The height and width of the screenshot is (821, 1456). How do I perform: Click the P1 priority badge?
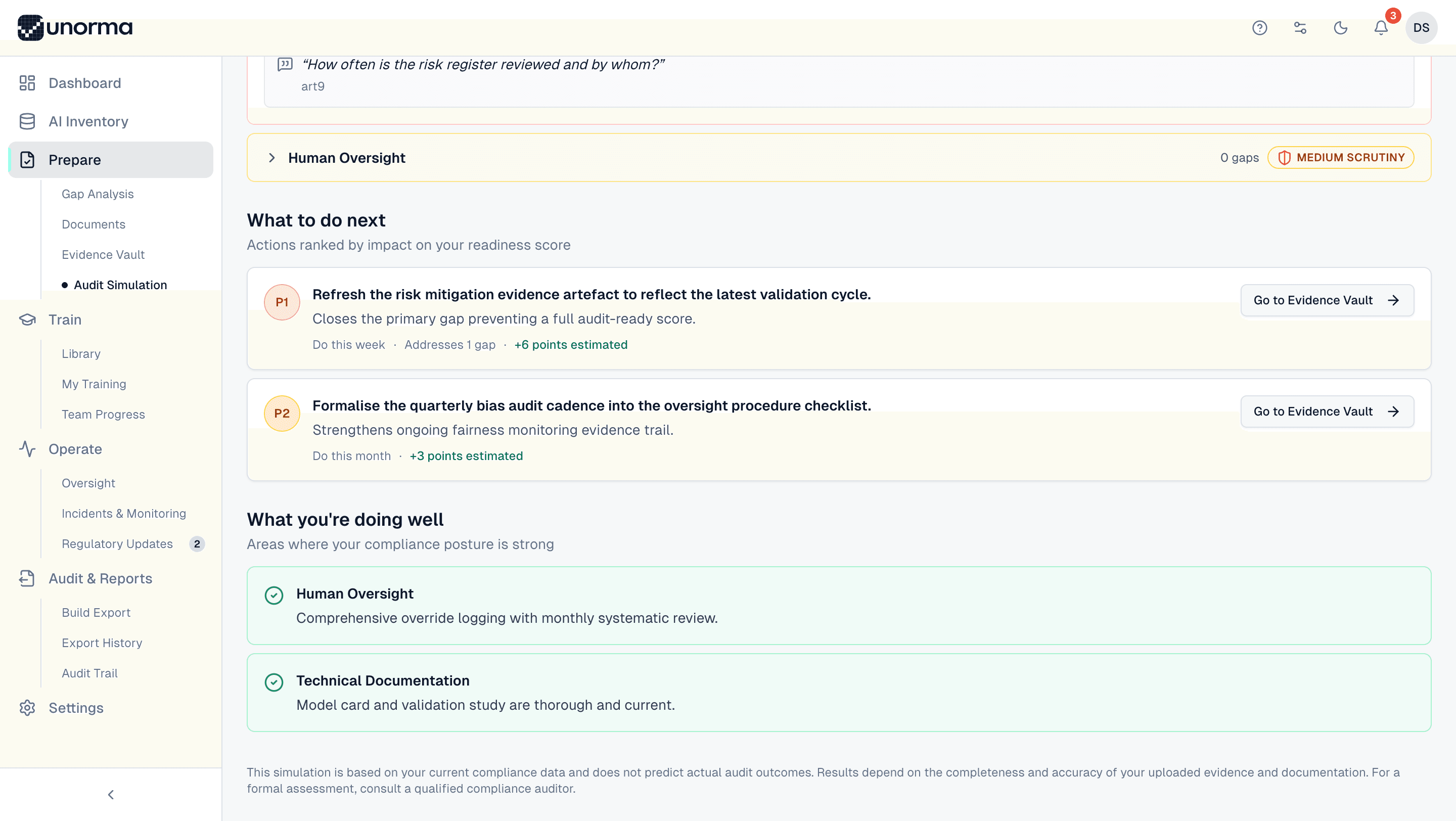282,302
